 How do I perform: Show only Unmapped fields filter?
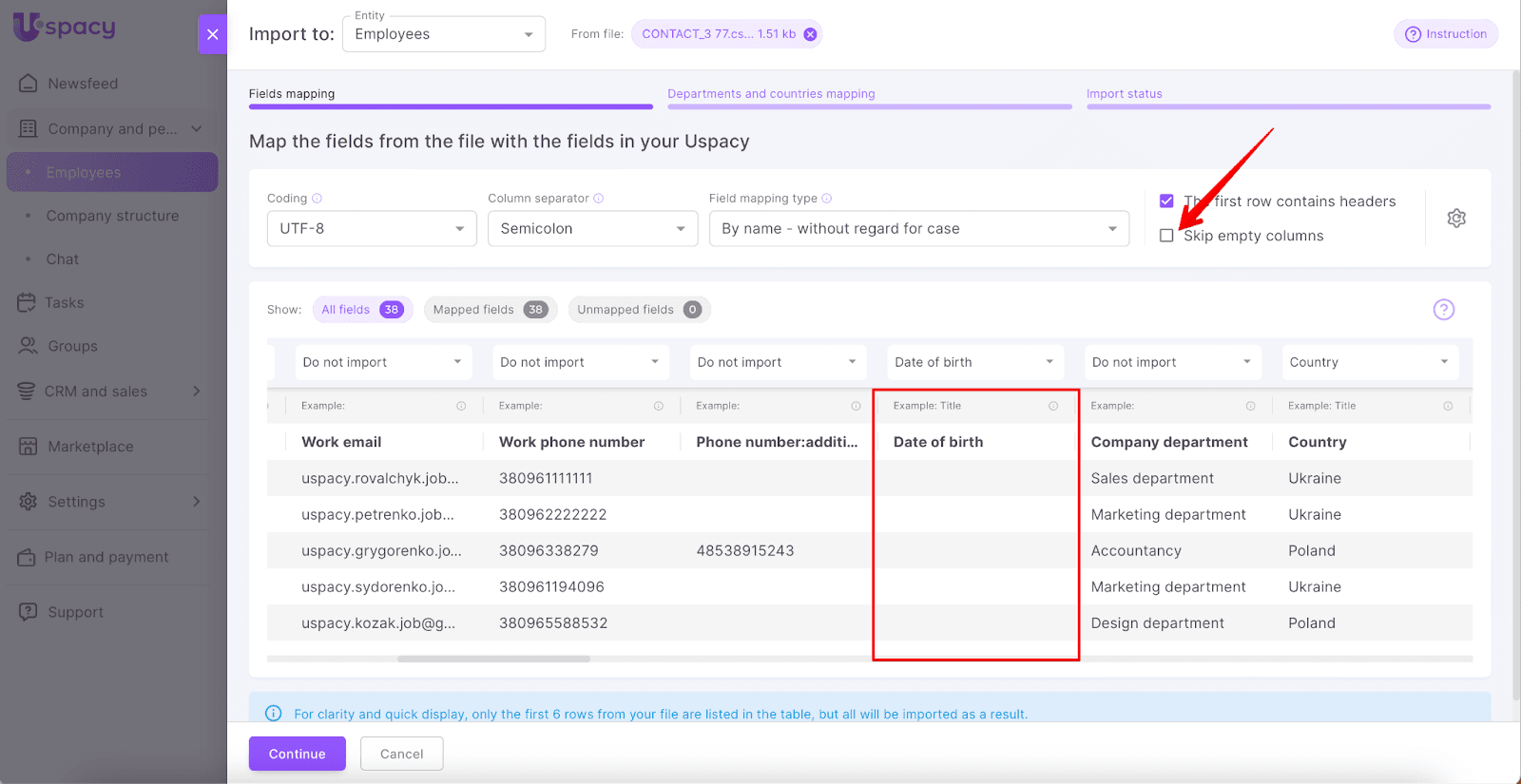click(638, 310)
